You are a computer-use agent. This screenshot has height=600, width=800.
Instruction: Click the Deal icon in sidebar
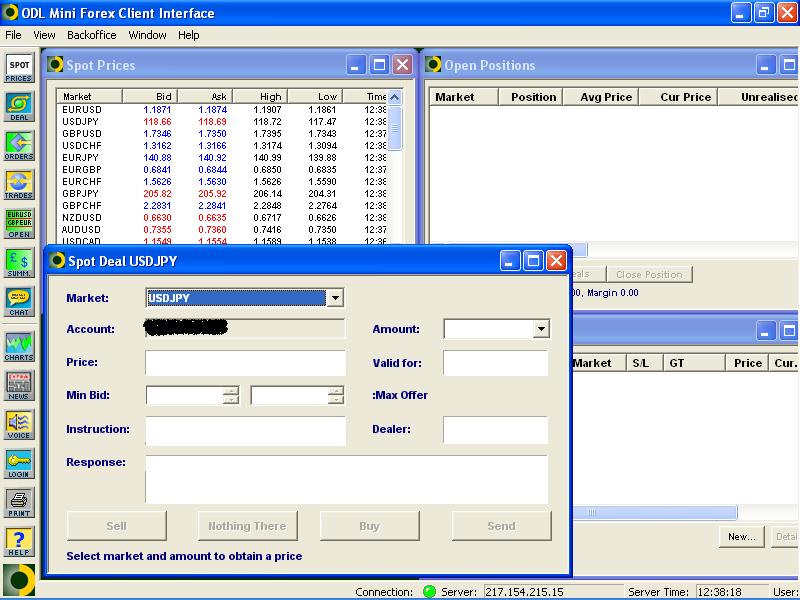pyautogui.click(x=19, y=107)
